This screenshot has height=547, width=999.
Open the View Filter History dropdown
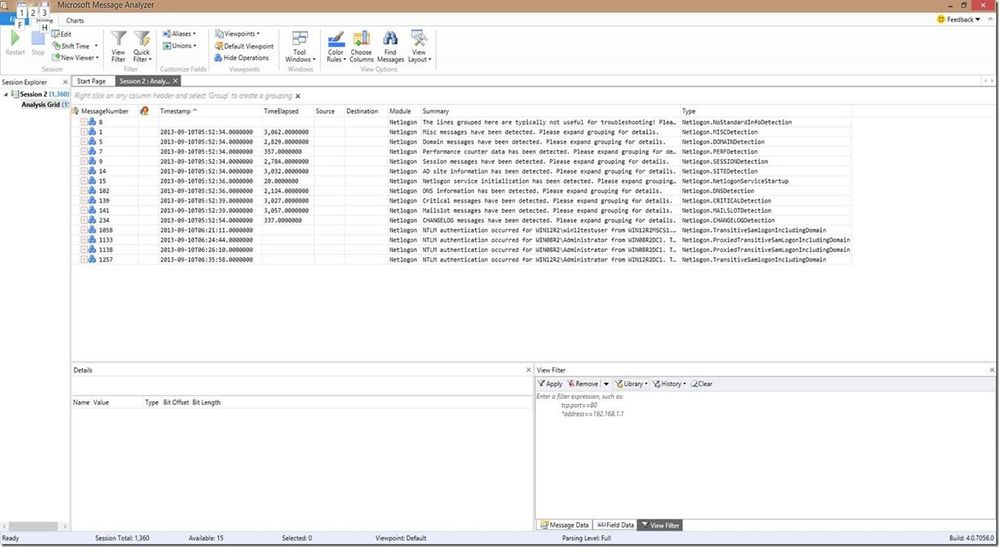(x=669, y=384)
